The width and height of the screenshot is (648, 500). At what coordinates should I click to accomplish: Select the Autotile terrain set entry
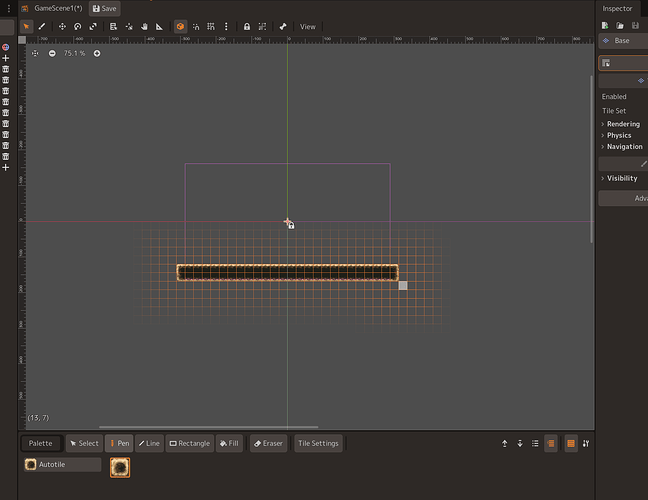[62, 464]
